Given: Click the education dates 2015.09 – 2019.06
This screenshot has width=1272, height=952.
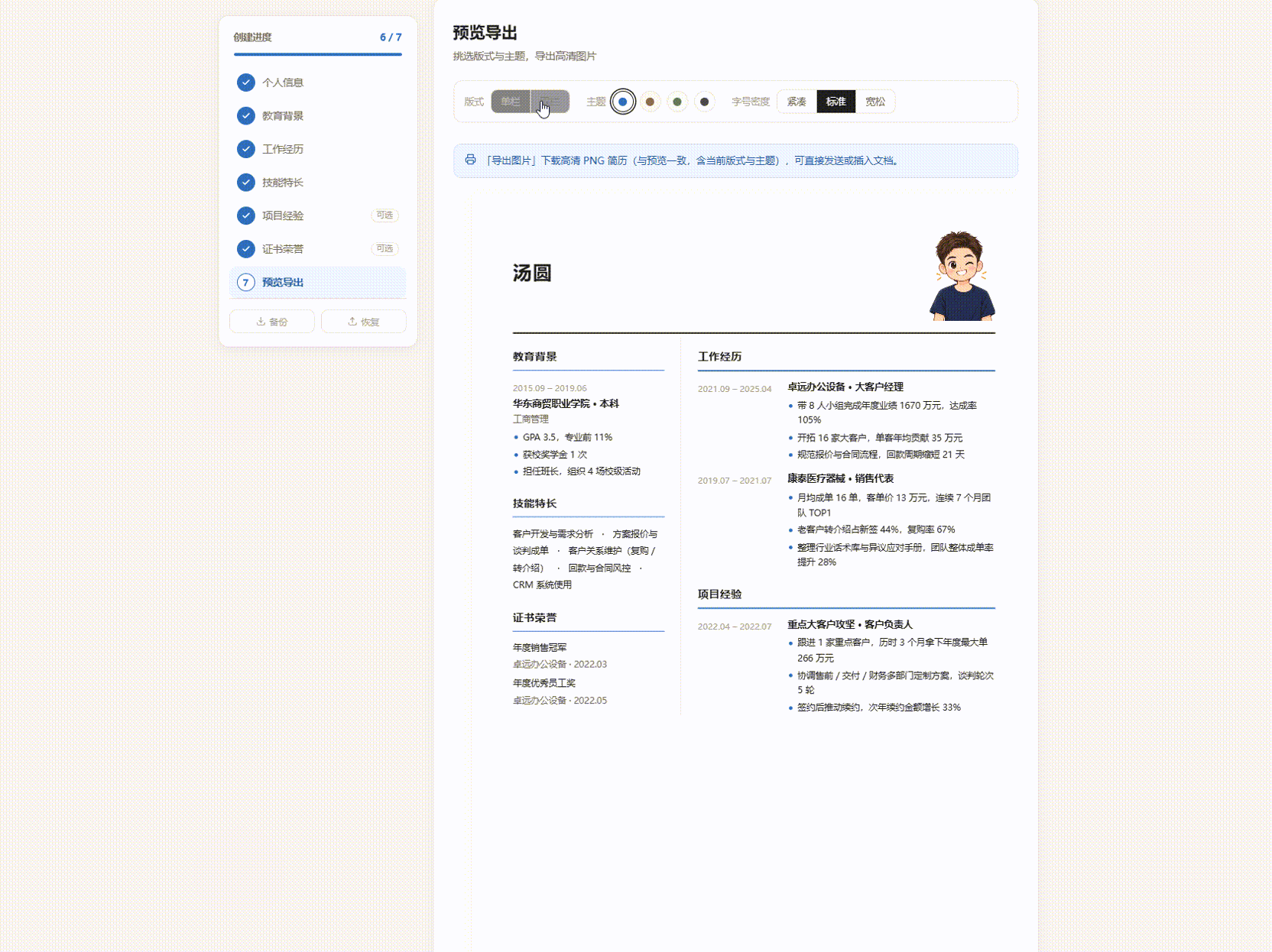Looking at the screenshot, I should pyautogui.click(x=550, y=388).
